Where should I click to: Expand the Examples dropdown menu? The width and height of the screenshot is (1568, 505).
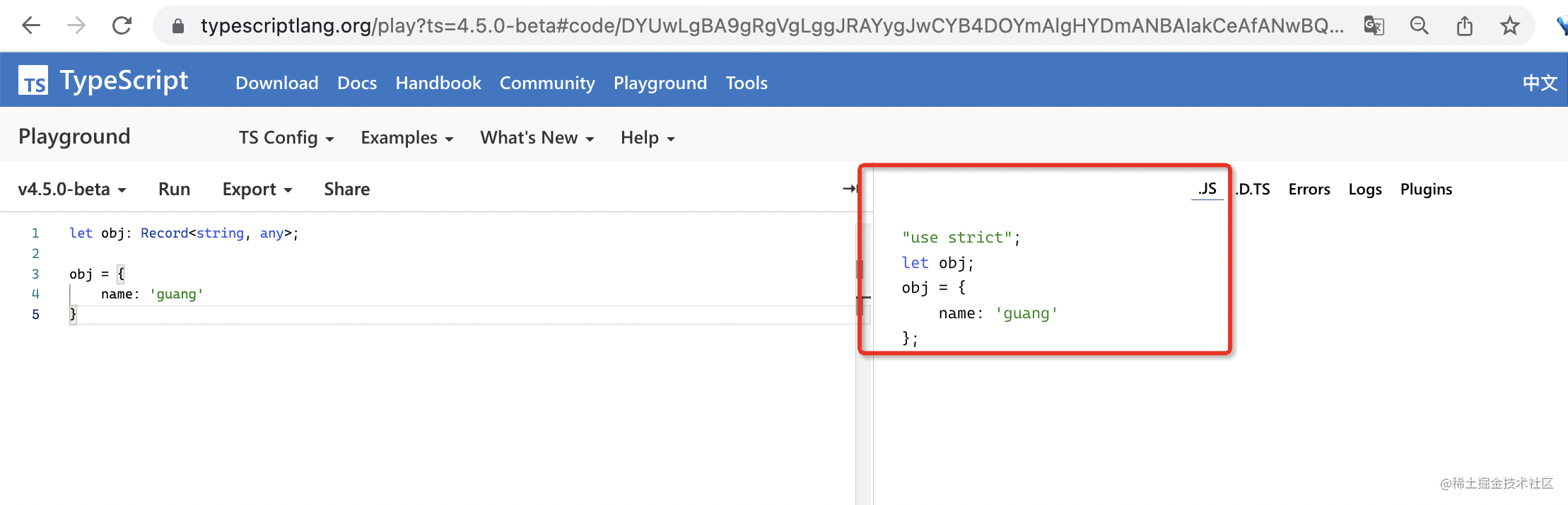coord(406,138)
